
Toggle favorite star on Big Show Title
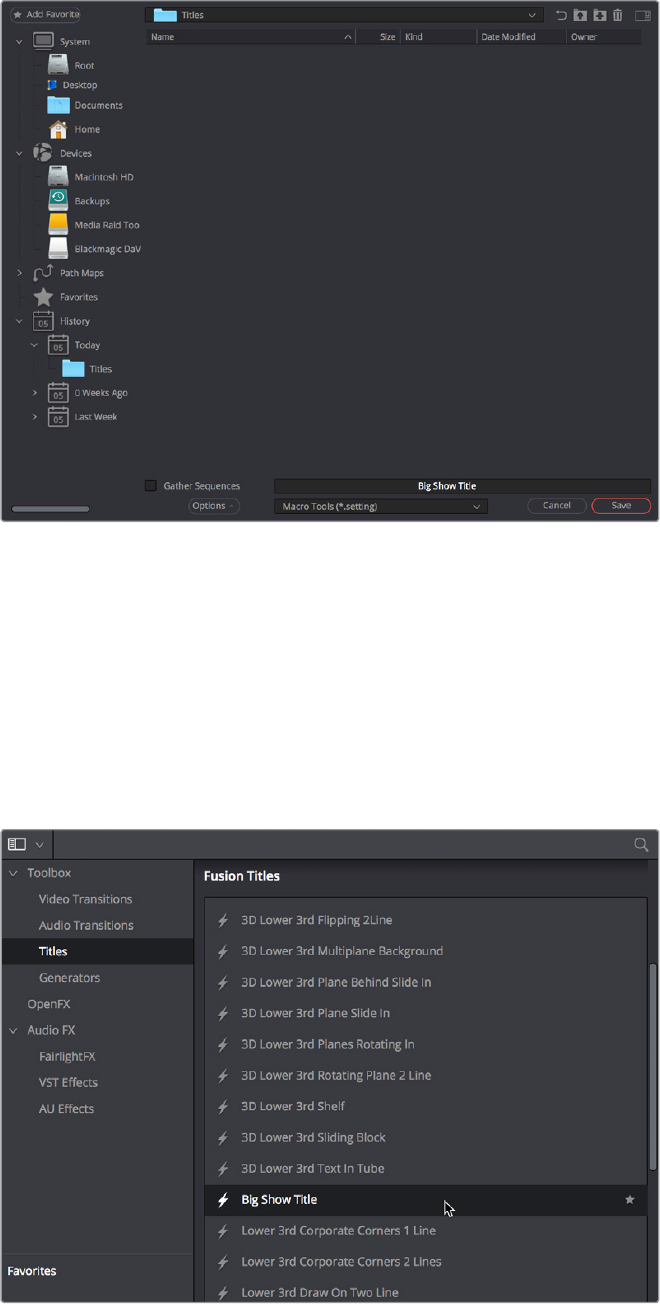pyautogui.click(x=630, y=1199)
